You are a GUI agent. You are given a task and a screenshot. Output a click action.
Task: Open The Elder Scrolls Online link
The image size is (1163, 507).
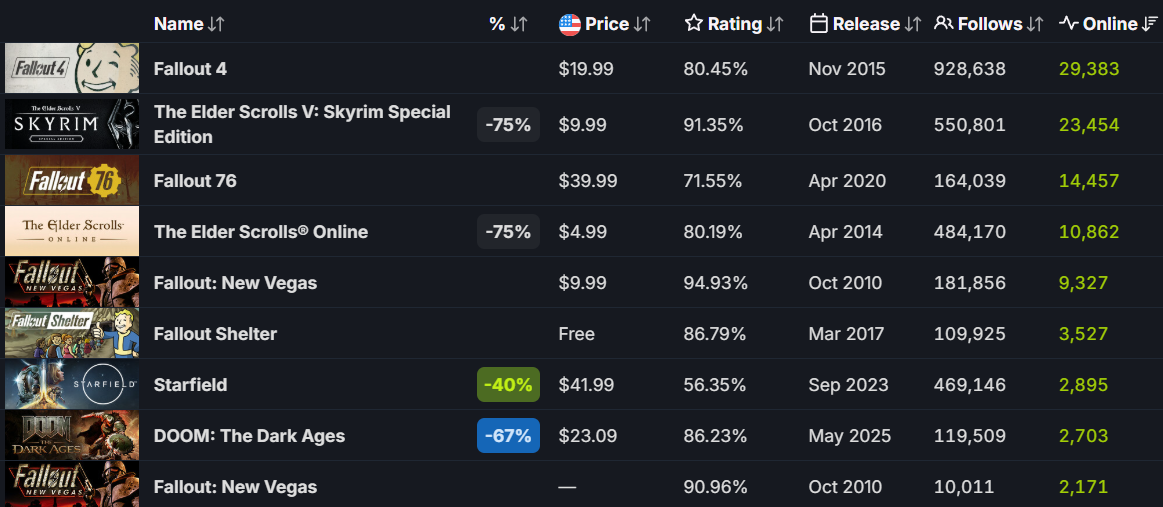pyautogui.click(x=260, y=232)
